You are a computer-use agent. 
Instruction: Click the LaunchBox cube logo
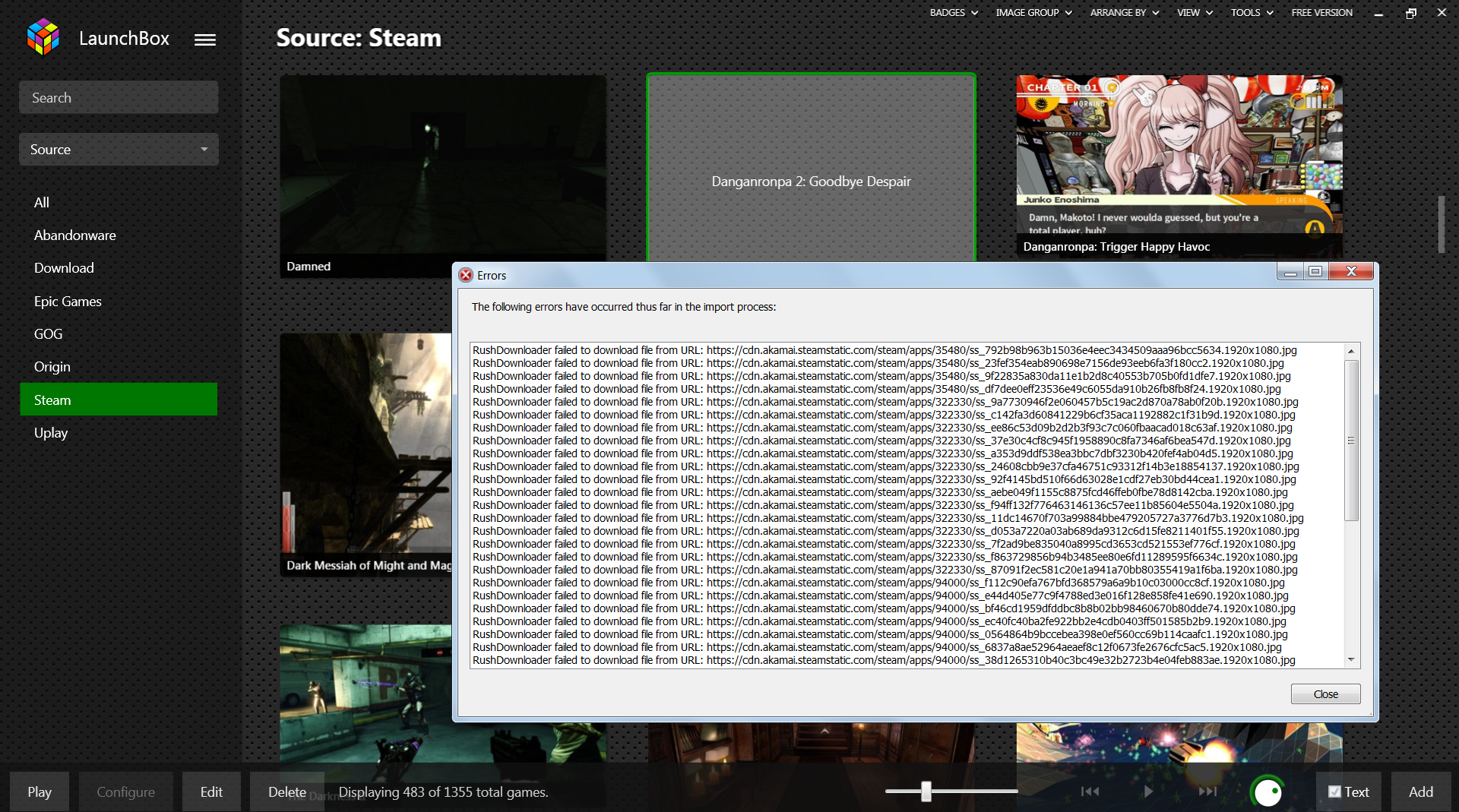tap(43, 37)
